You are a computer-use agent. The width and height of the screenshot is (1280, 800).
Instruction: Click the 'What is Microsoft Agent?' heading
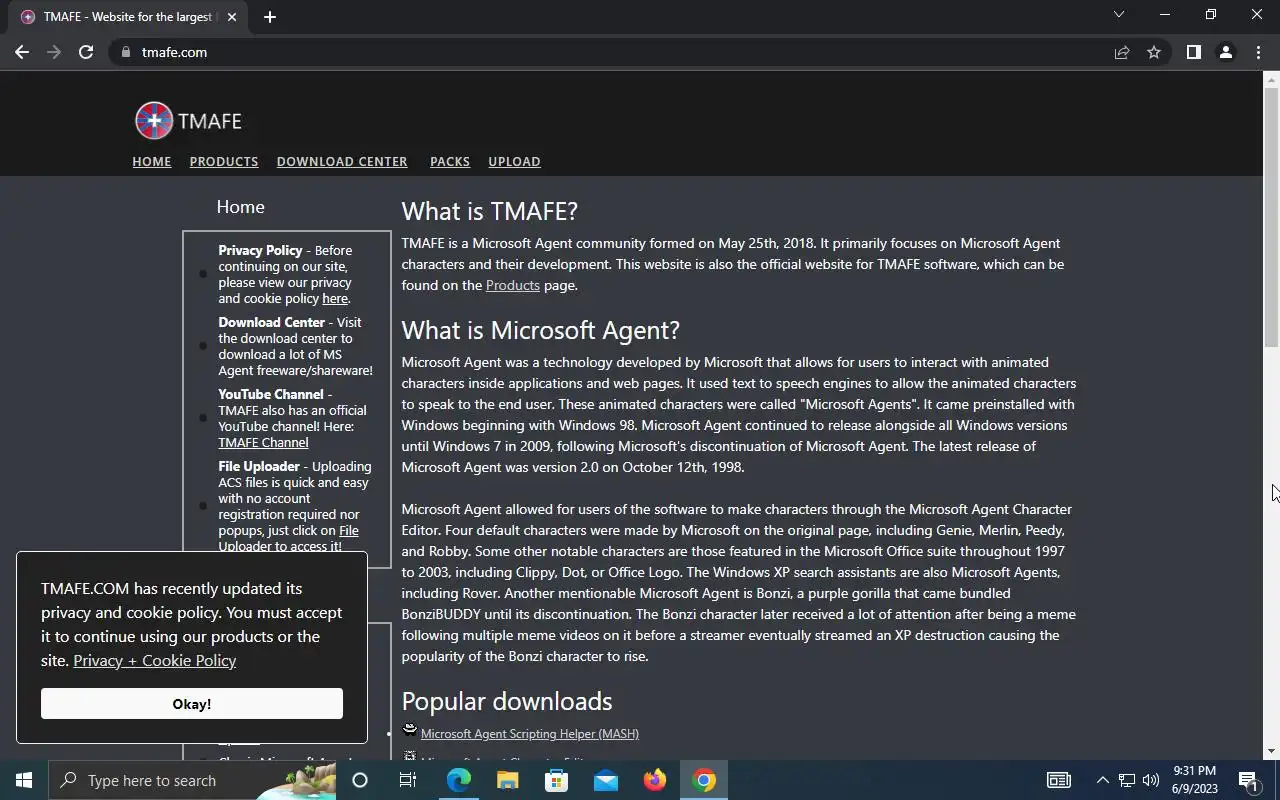tap(540, 330)
